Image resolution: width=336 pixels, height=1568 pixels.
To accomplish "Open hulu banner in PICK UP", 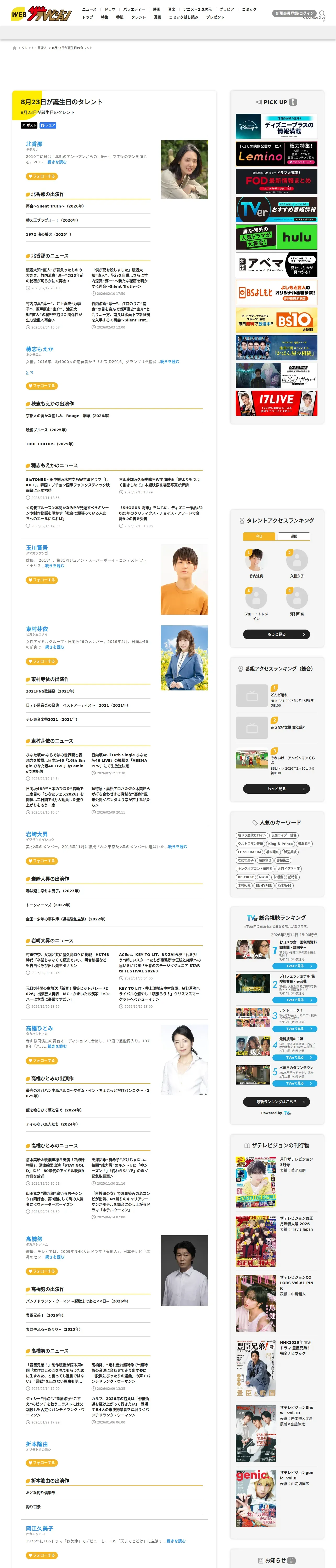I will tap(276, 237).
